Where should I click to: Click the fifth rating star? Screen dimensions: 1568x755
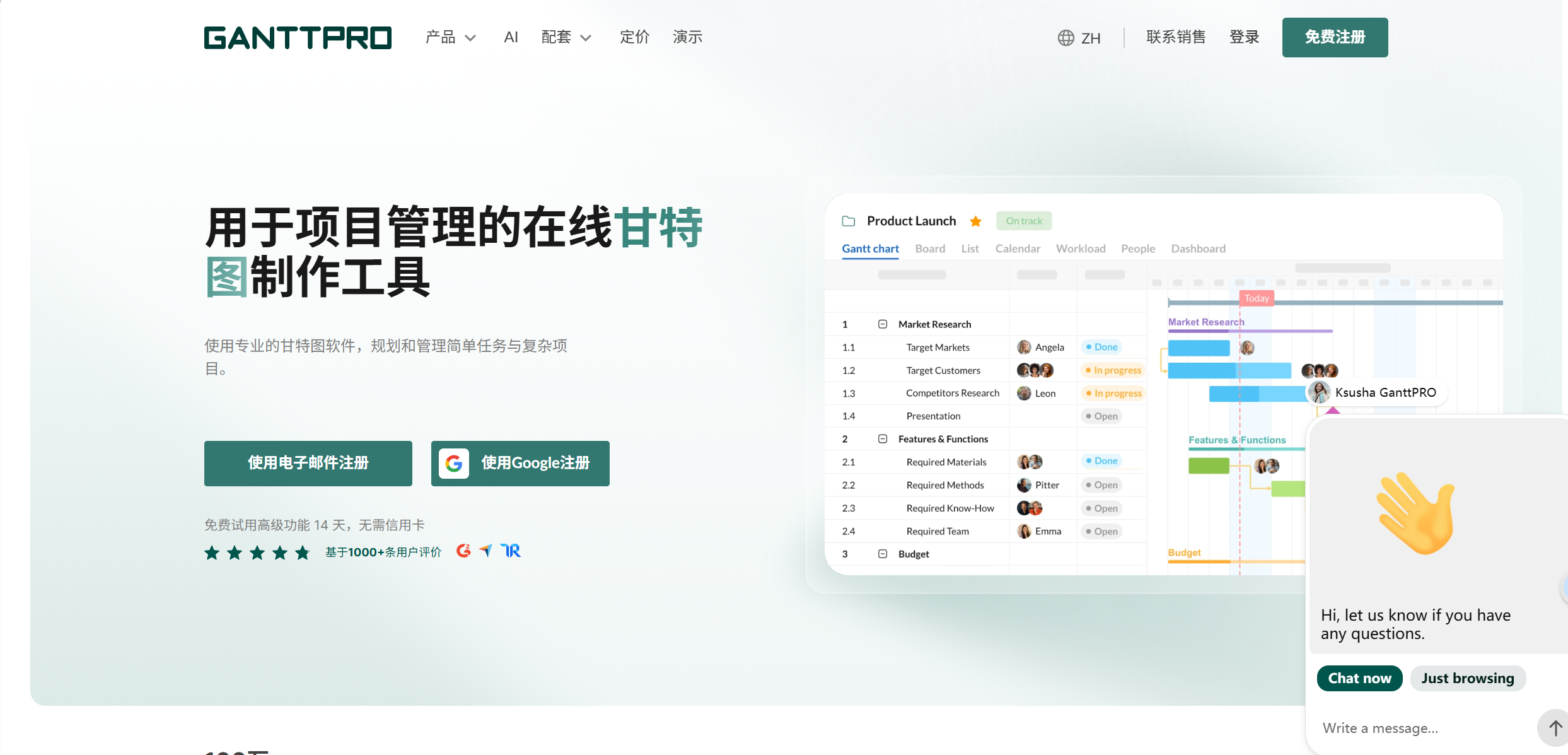click(303, 553)
